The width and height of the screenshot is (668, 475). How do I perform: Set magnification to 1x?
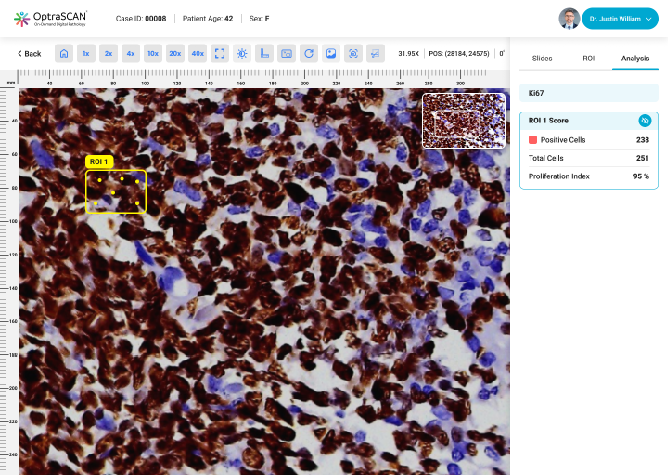(86, 53)
